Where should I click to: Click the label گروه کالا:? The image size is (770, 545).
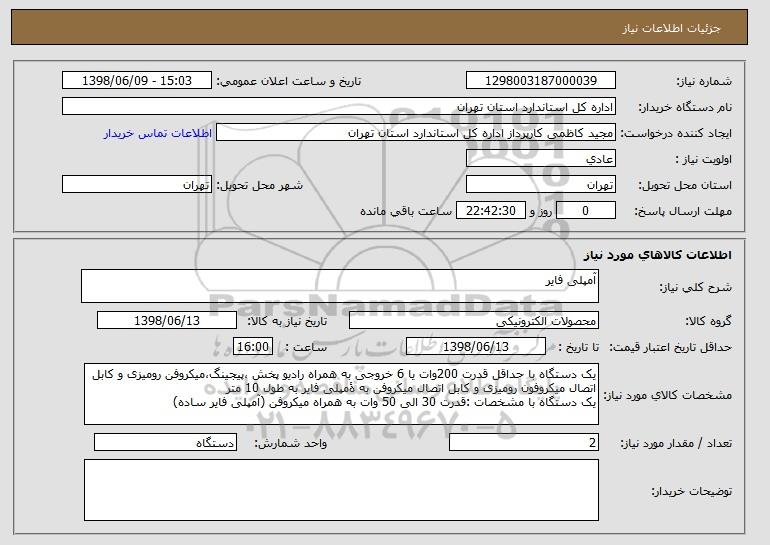tap(708, 321)
